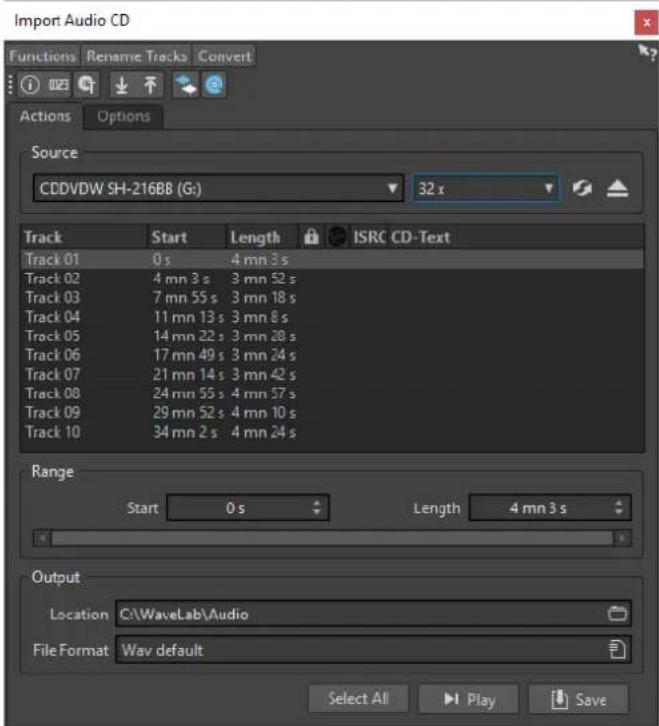
Task: Open the toolbar grip handle
Action: (x=10, y=85)
